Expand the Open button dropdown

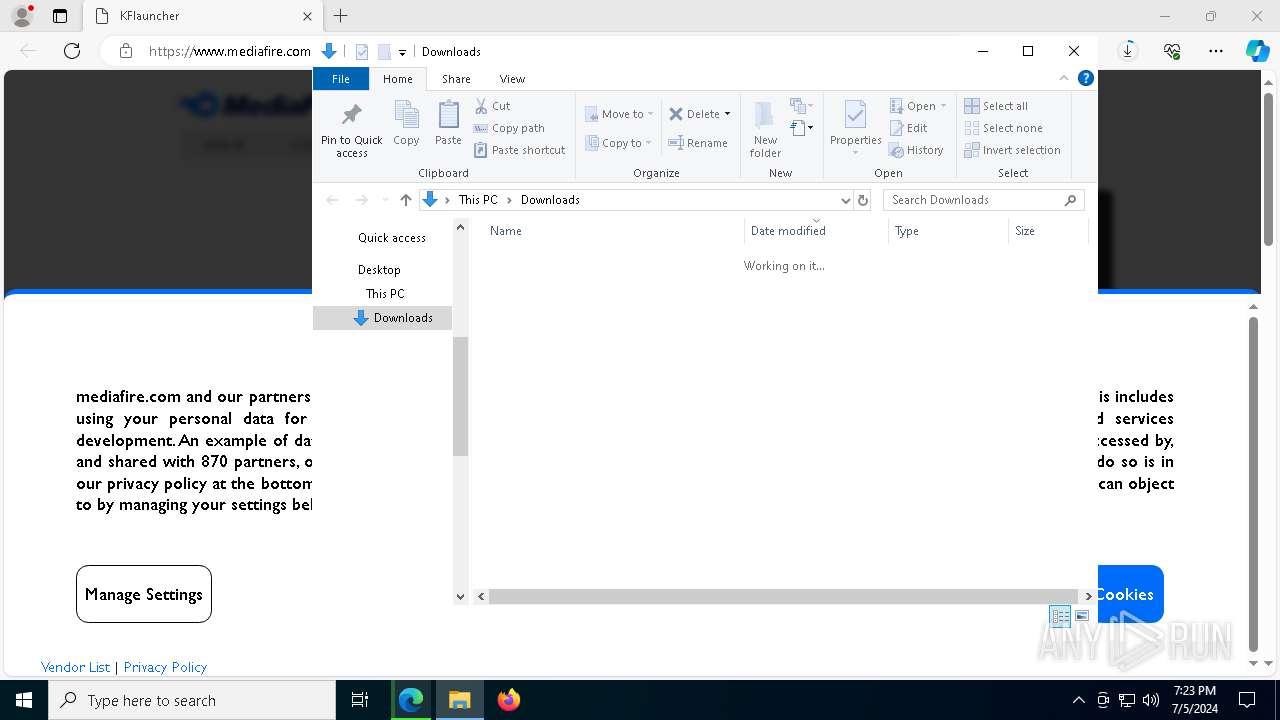[943, 106]
